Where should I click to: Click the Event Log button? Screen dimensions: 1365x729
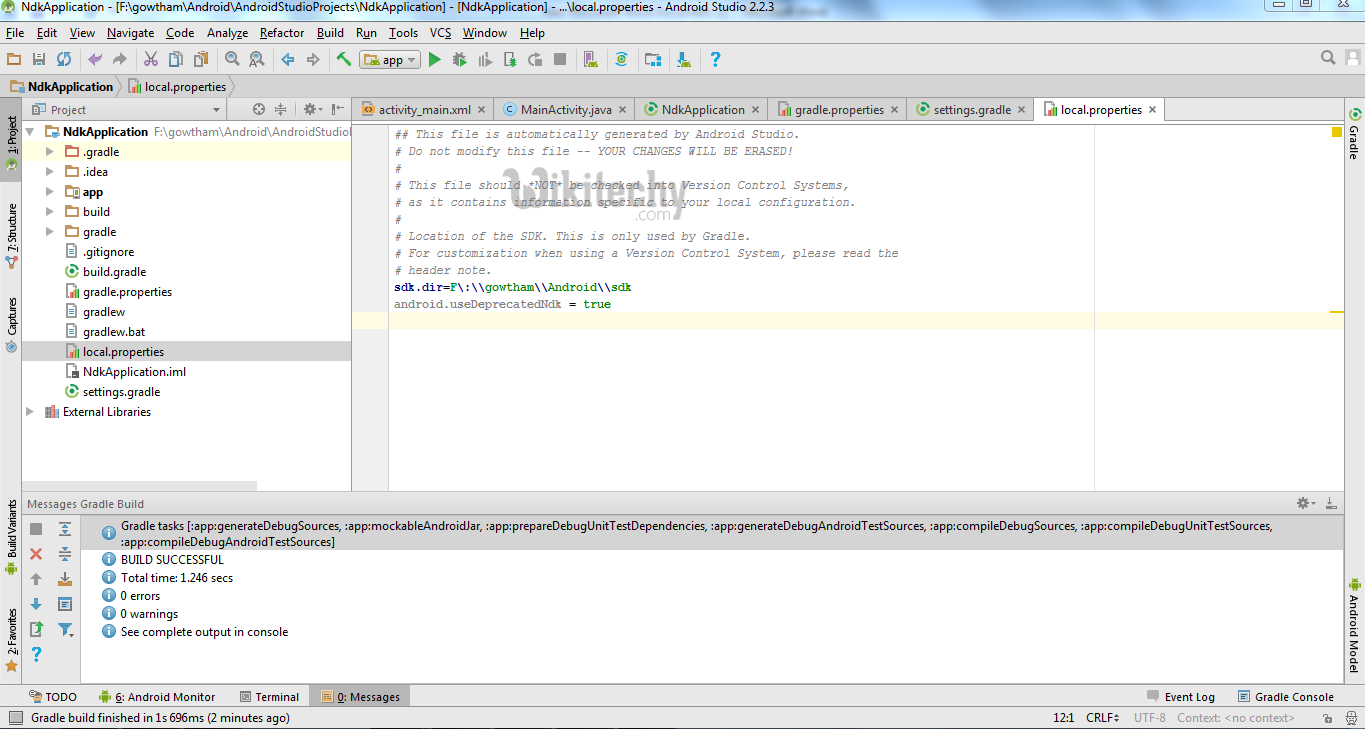click(1181, 697)
